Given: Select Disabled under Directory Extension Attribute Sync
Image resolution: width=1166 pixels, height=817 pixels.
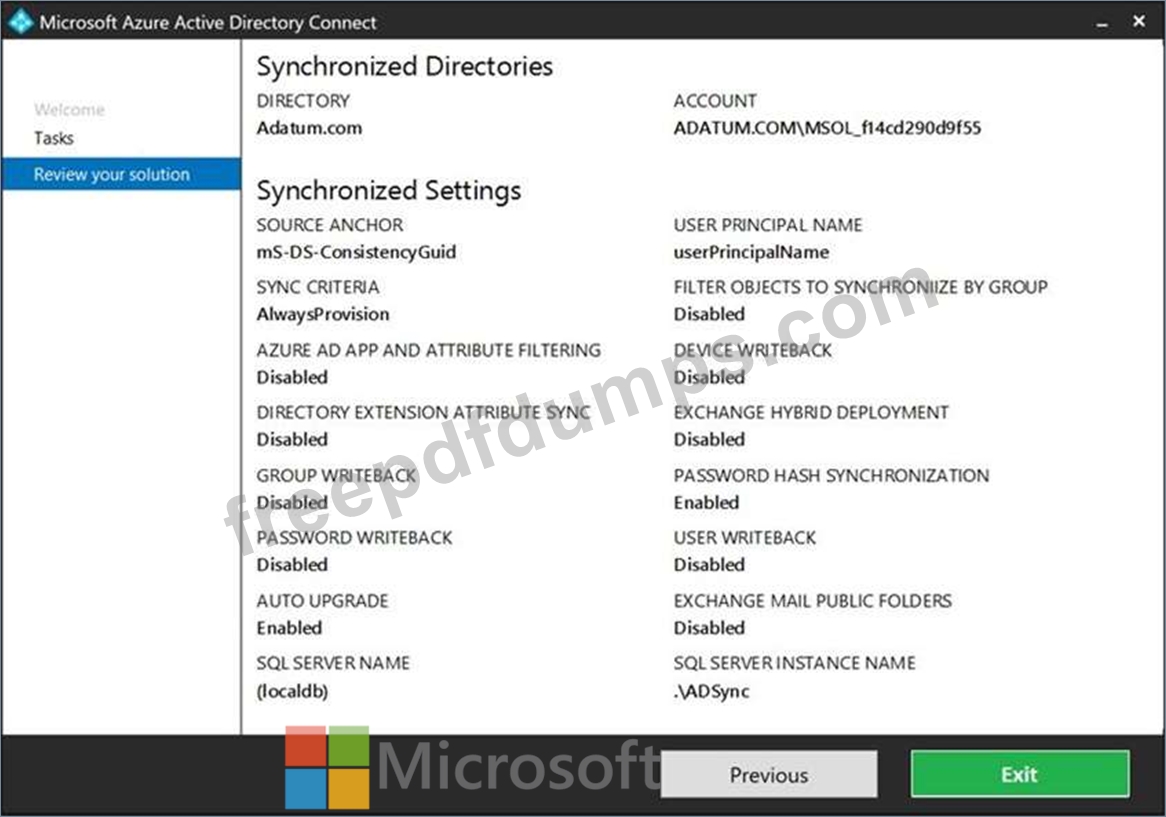Looking at the screenshot, I should pos(292,440).
